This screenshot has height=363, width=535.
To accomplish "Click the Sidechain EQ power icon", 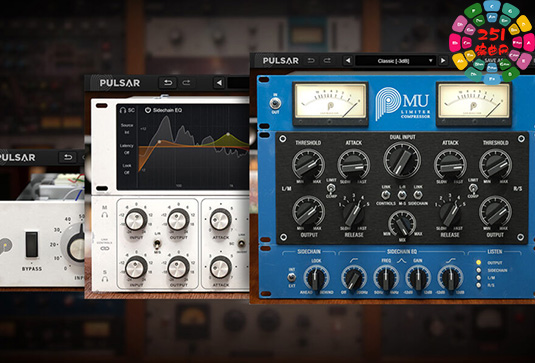I will click(x=148, y=110).
